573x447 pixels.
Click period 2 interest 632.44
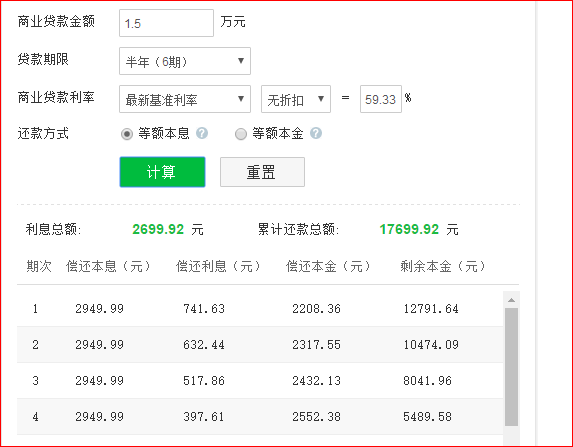click(x=204, y=345)
